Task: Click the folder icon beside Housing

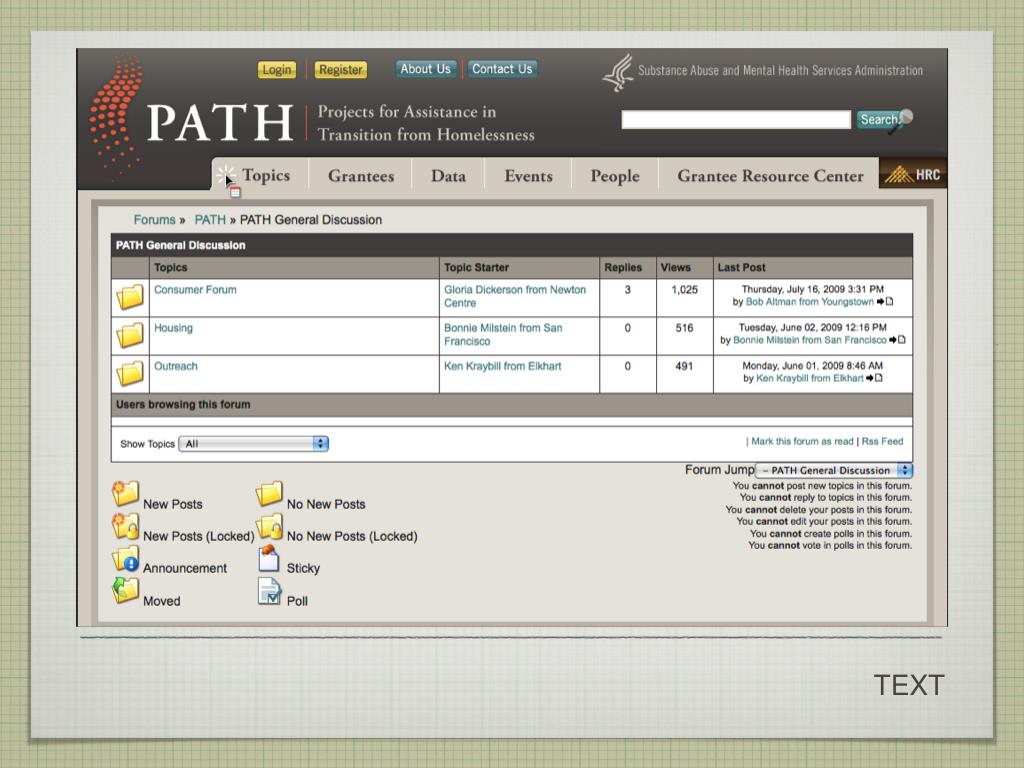Action: (130, 336)
